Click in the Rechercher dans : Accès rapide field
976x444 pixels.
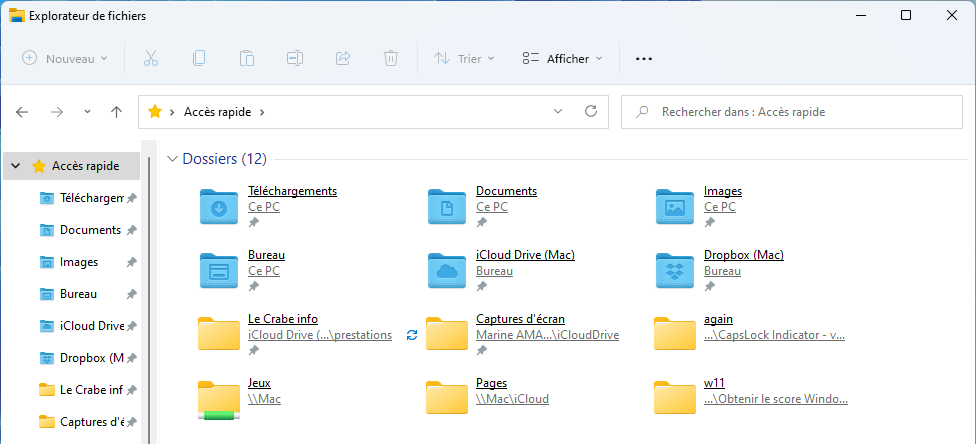click(x=792, y=112)
